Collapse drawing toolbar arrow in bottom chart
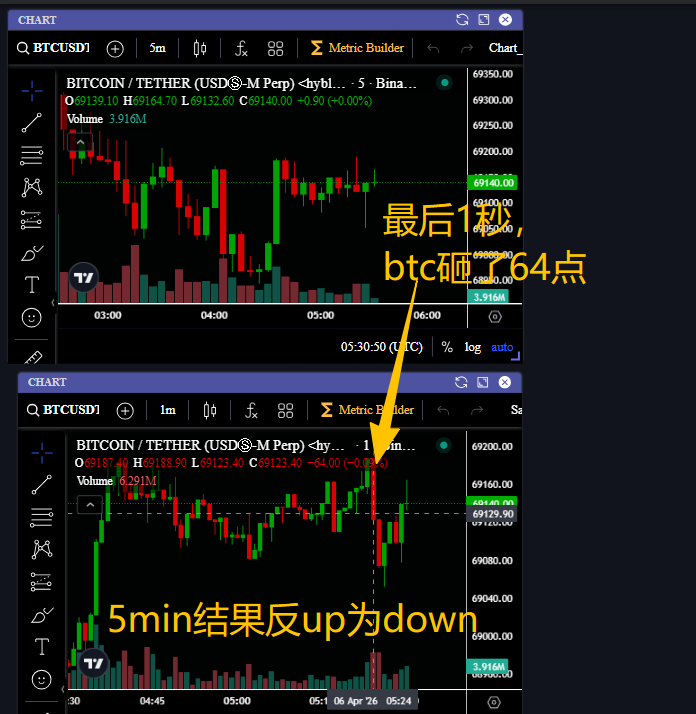 (63, 689)
